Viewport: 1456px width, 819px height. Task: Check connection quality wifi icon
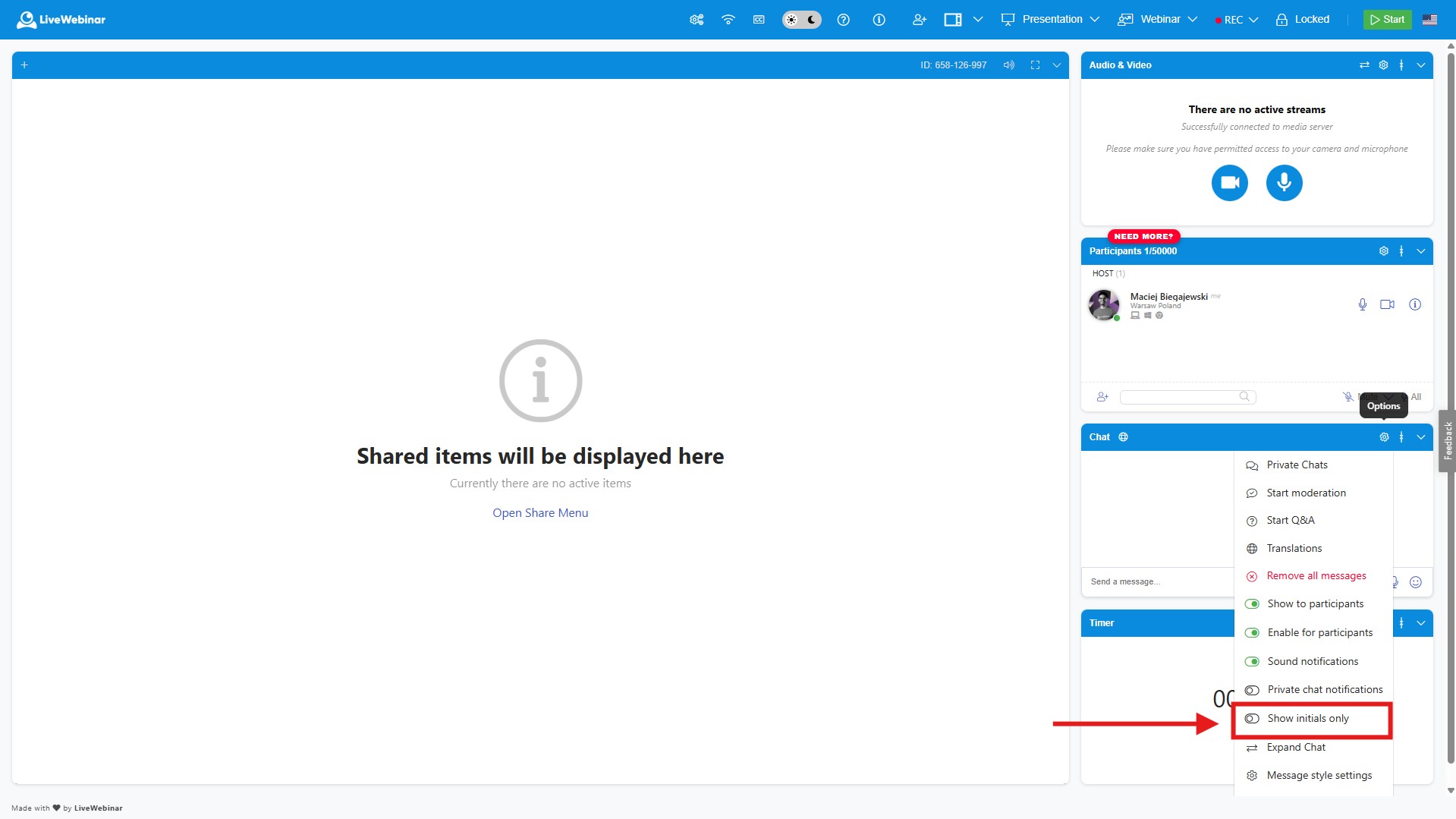[x=728, y=20]
